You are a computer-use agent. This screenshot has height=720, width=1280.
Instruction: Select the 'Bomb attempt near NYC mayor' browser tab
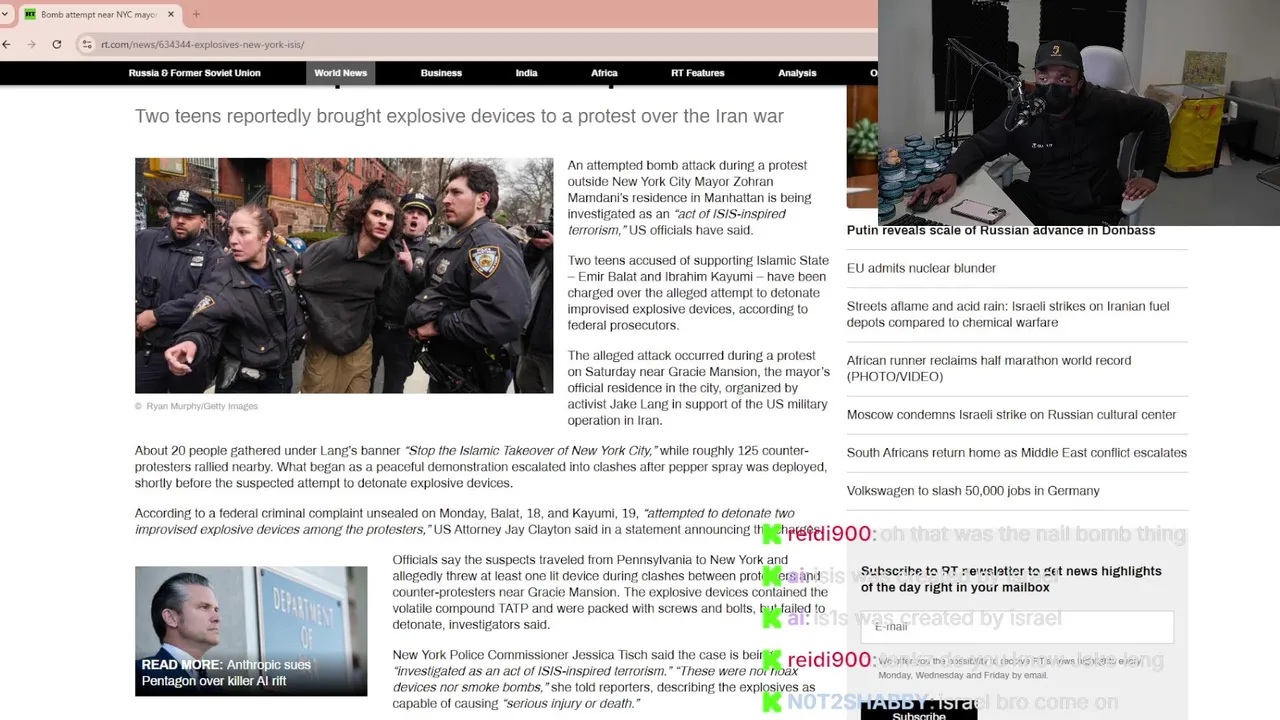100,14
